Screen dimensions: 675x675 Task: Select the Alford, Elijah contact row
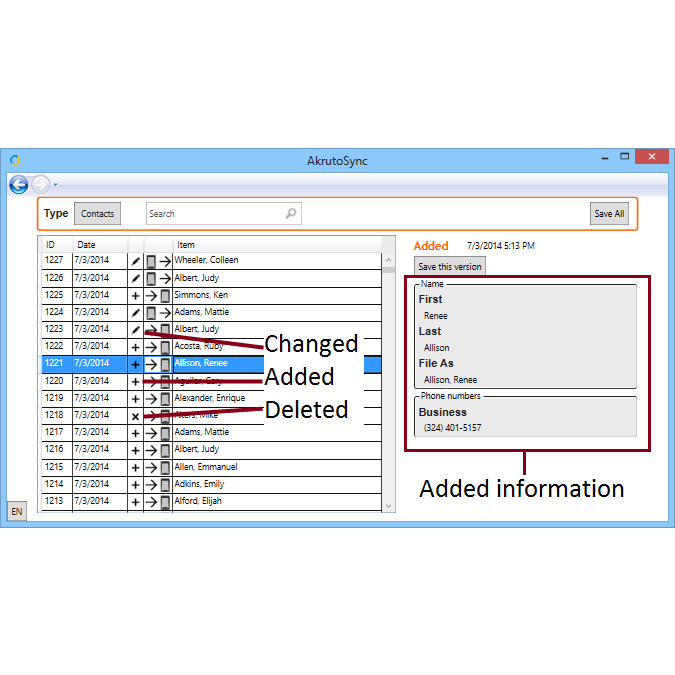[211, 502]
